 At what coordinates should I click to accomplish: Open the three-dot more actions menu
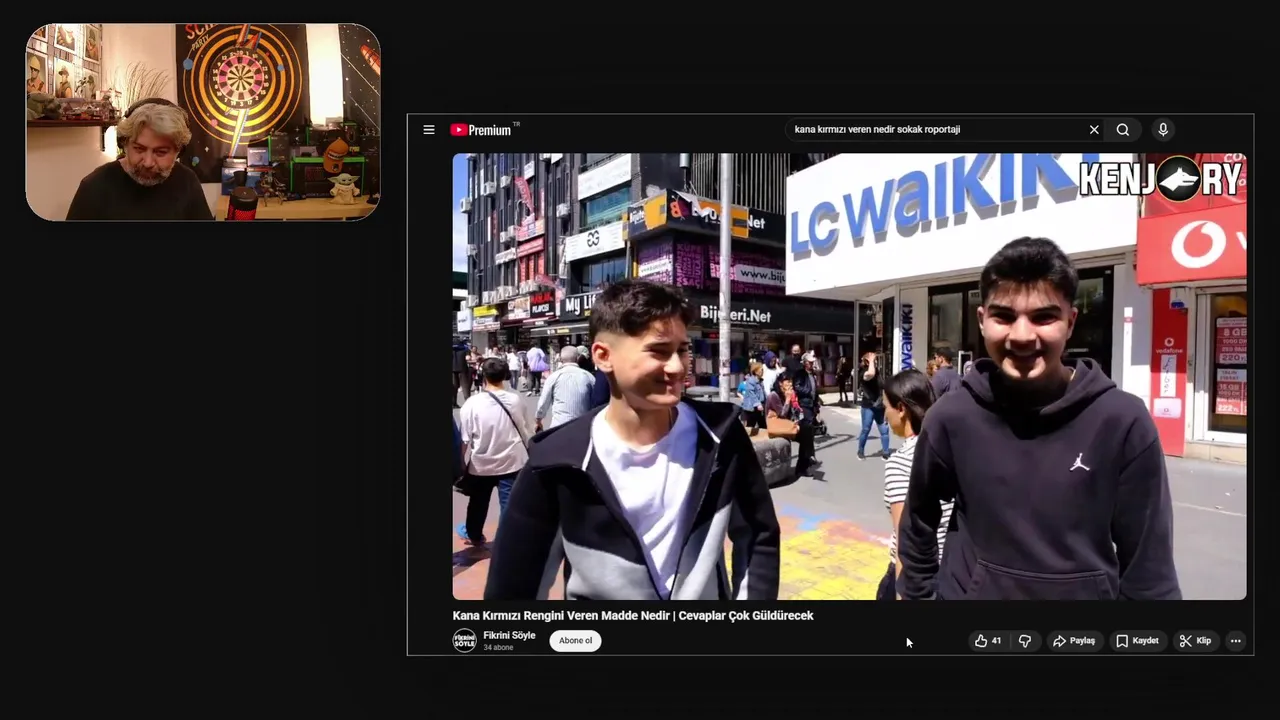click(1236, 641)
